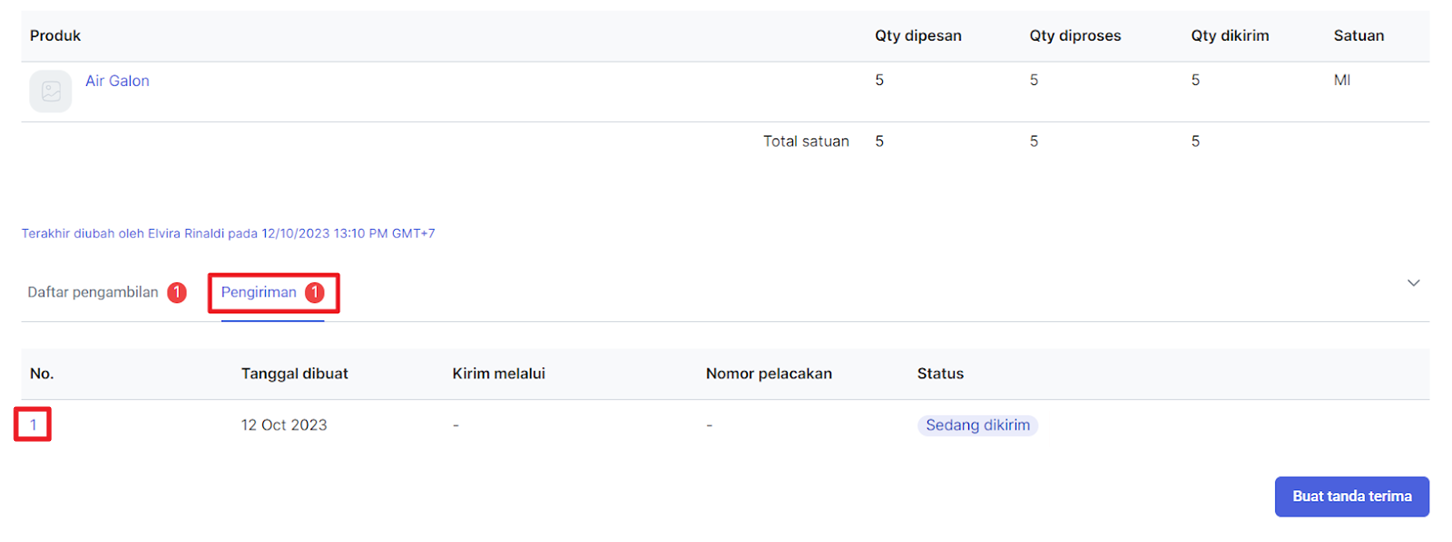Viewport: 1452px width, 542px height.
Task: Select the 12 Oct 2023 date cell
Action: [284, 425]
